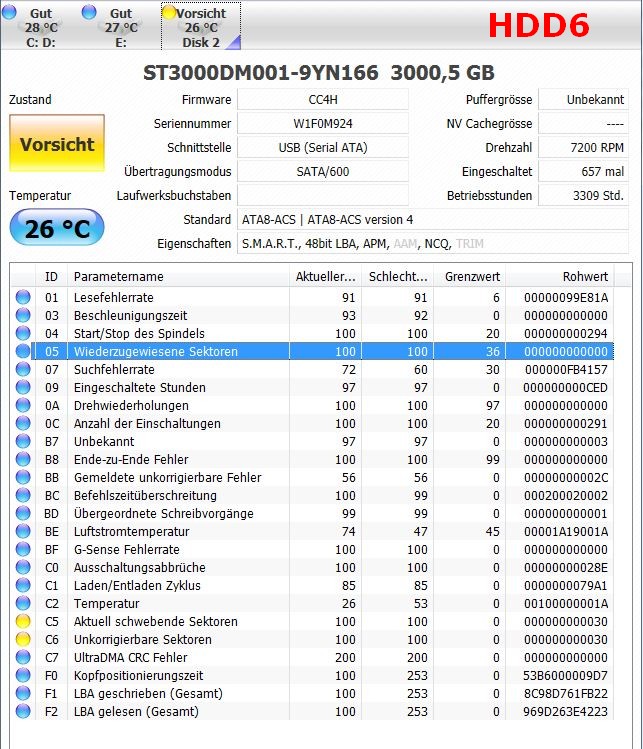The width and height of the screenshot is (643, 749).
Task: Select the Kopfpositionierungszeit parameter name
Action: pos(139,676)
